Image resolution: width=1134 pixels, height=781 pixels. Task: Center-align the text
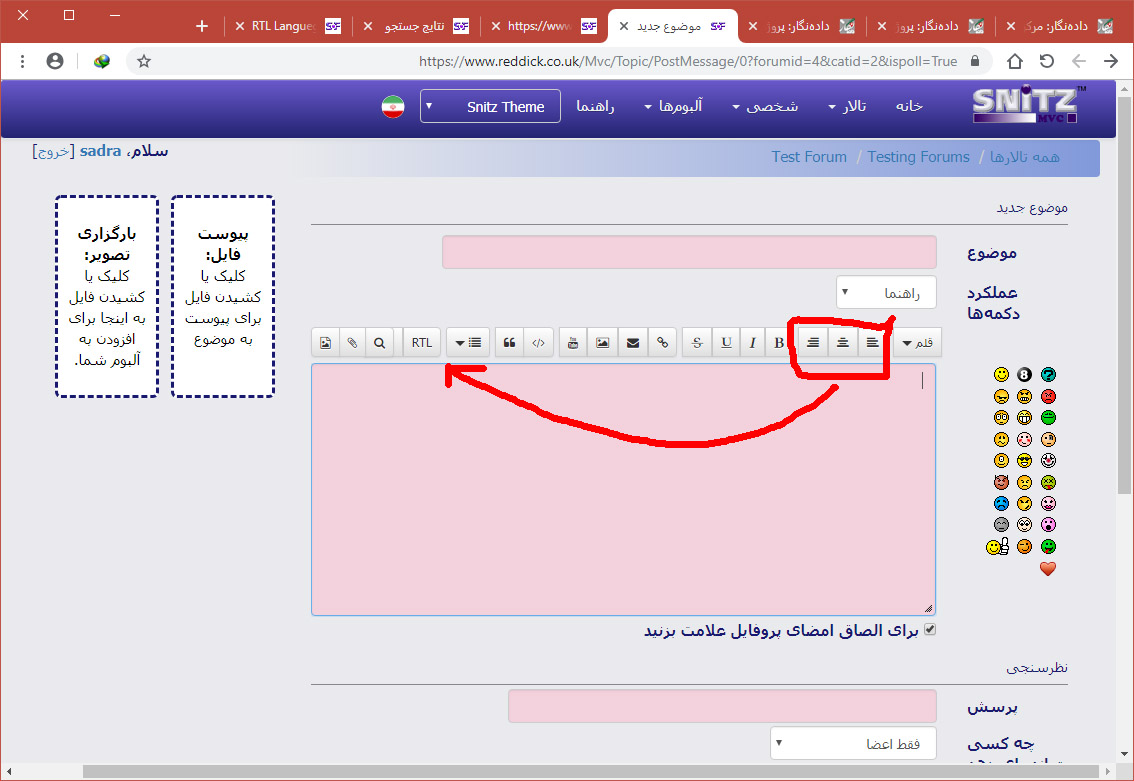click(x=843, y=343)
